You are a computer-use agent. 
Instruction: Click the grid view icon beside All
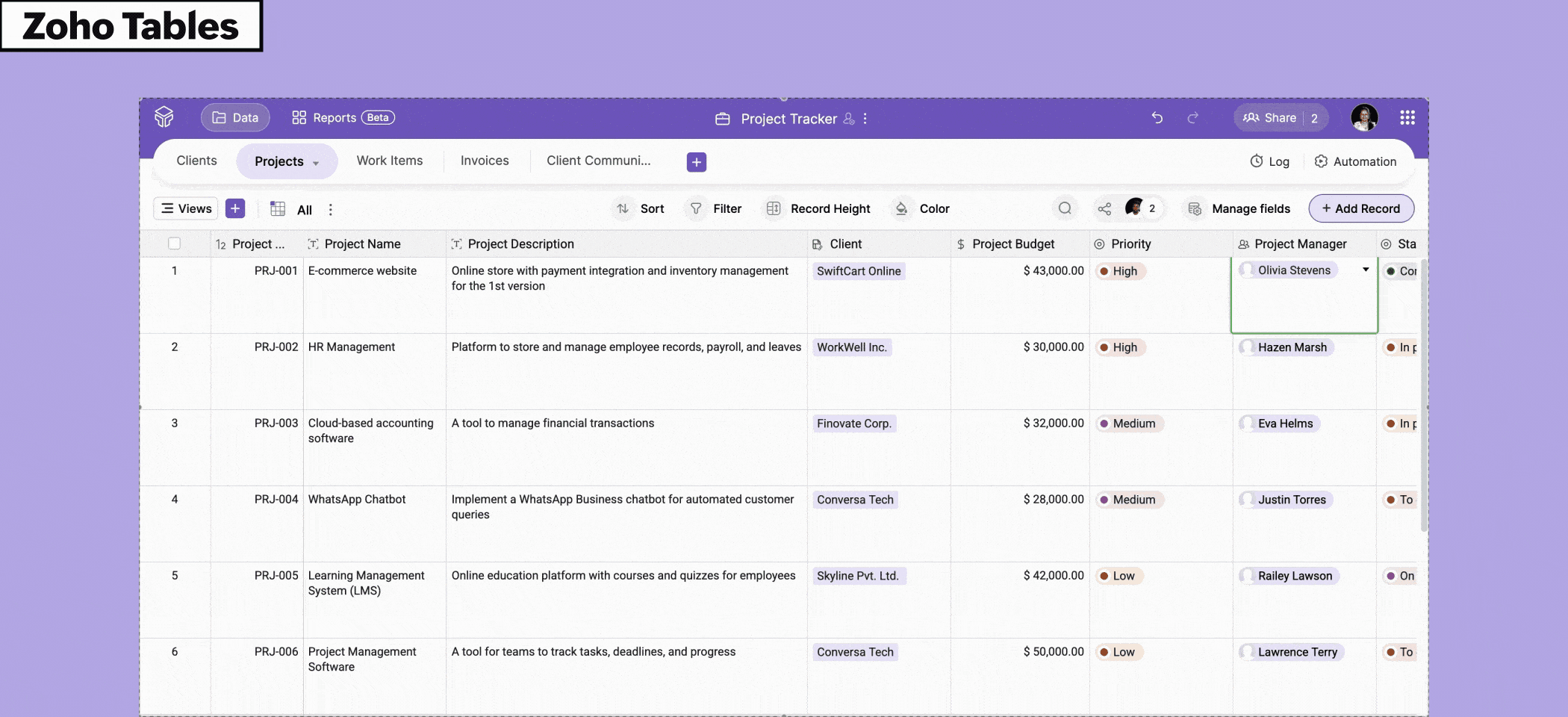coord(278,209)
